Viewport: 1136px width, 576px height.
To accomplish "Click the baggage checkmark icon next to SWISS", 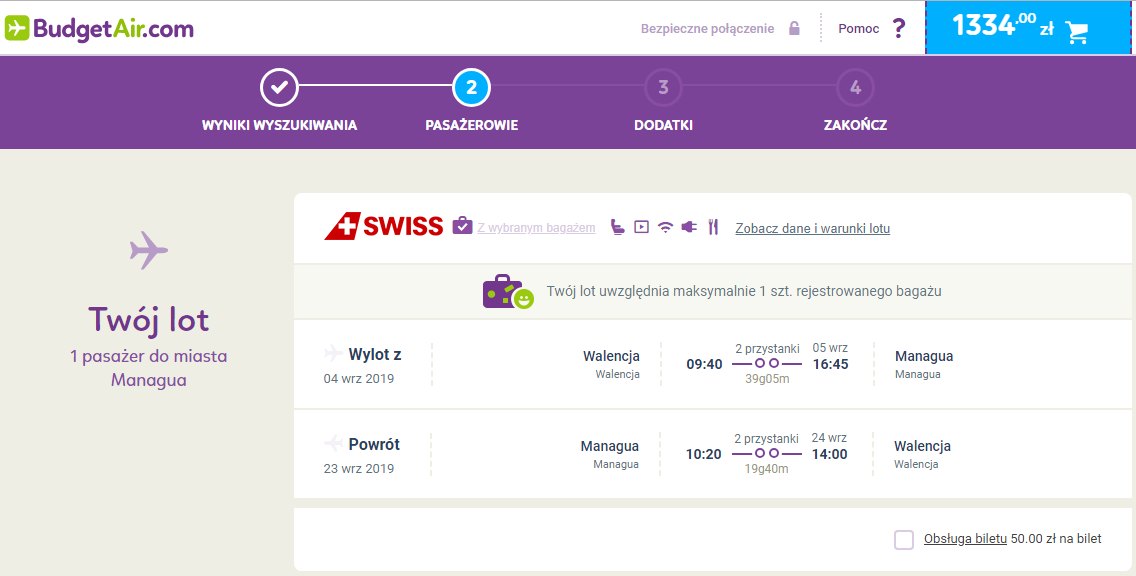I will click(462, 226).
